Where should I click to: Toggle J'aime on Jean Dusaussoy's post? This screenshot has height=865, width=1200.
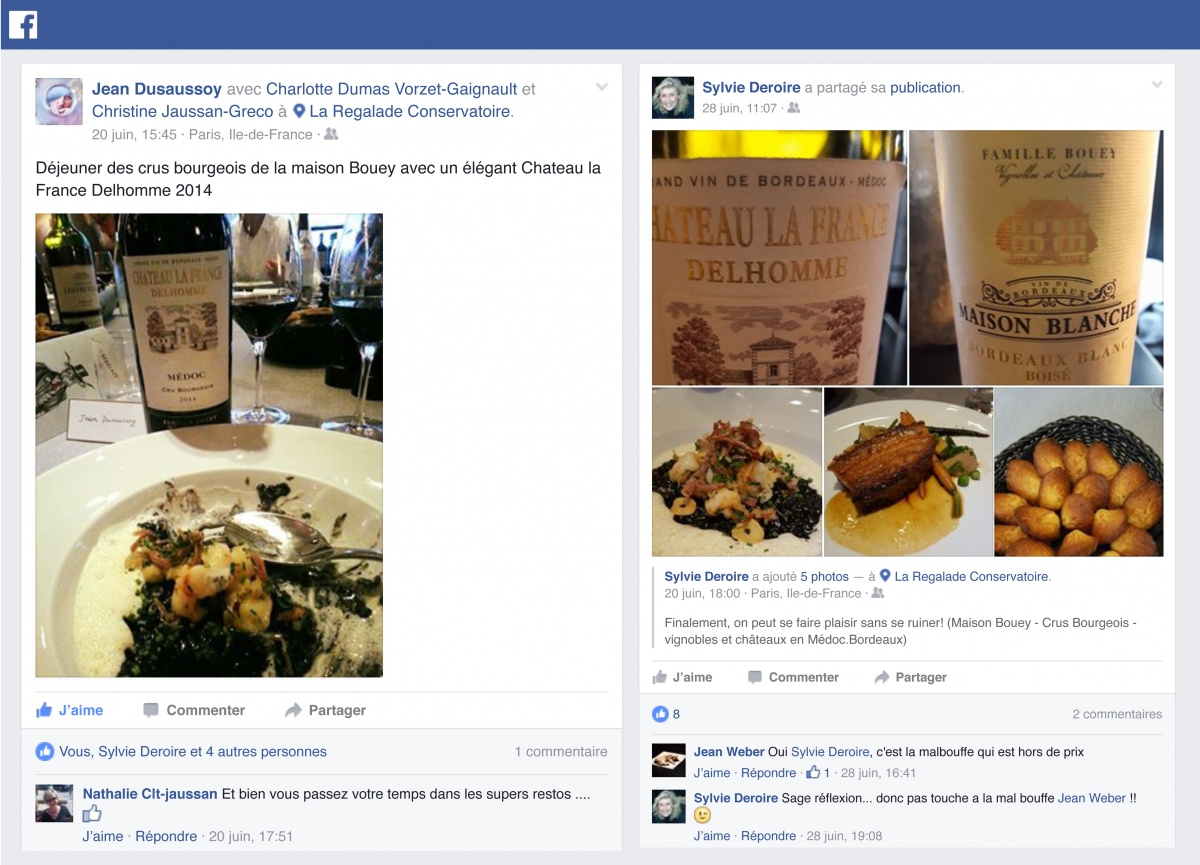pos(70,710)
